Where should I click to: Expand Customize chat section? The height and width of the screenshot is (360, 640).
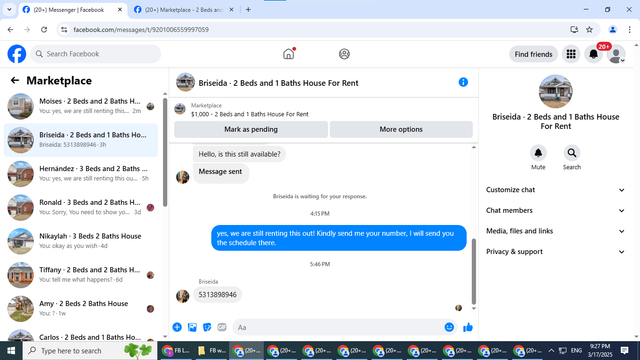(555, 190)
